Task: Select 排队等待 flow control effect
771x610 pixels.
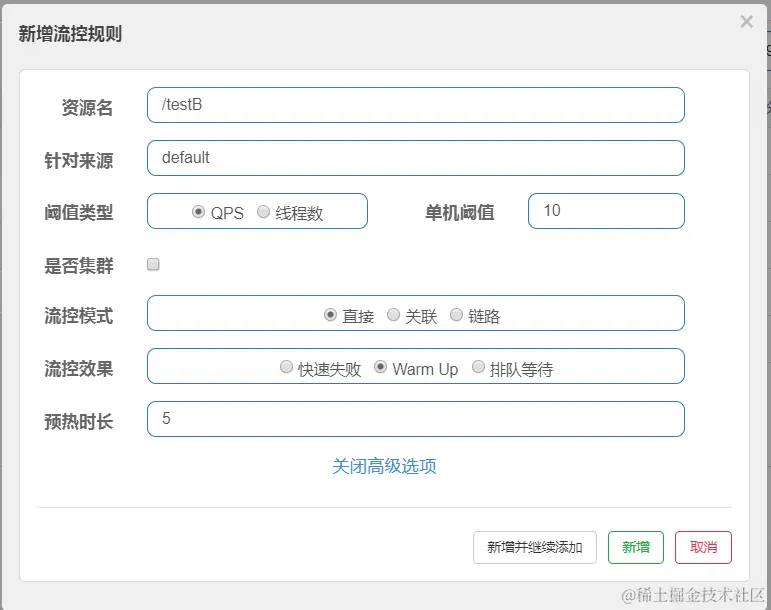Action: 478,367
